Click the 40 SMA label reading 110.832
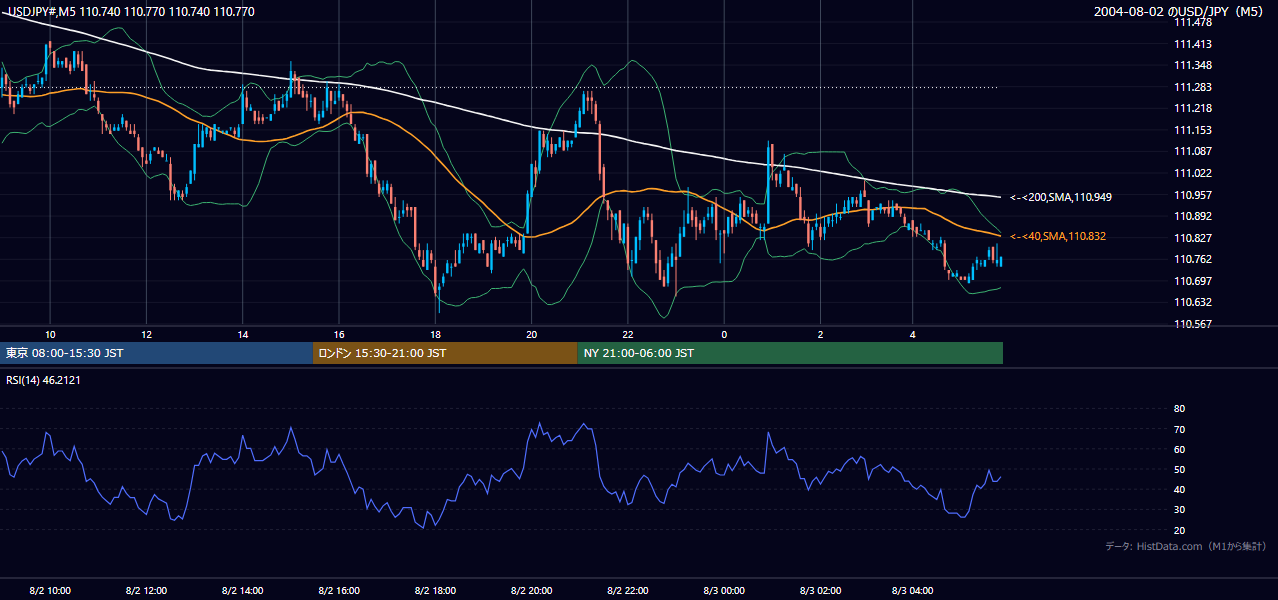Image resolution: width=1278 pixels, height=600 pixels. click(x=1060, y=236)
